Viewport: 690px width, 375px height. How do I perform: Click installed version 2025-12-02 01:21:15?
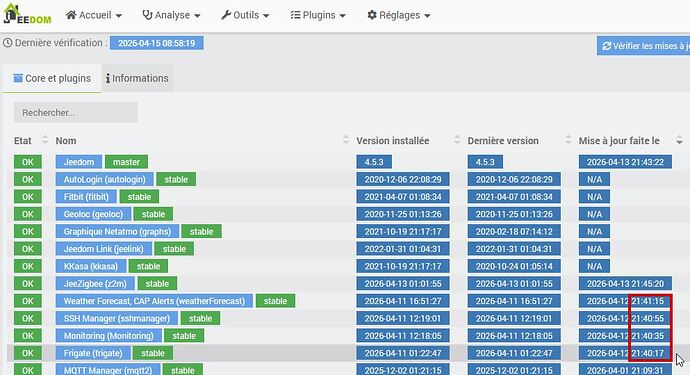pos(403,370)
